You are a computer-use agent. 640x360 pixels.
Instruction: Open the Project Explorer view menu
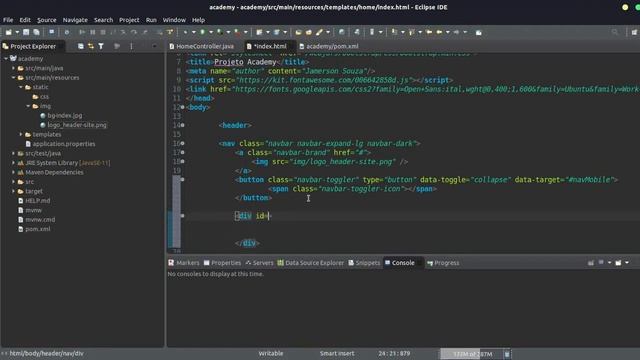pyautogui.click(x=131, y=46)
